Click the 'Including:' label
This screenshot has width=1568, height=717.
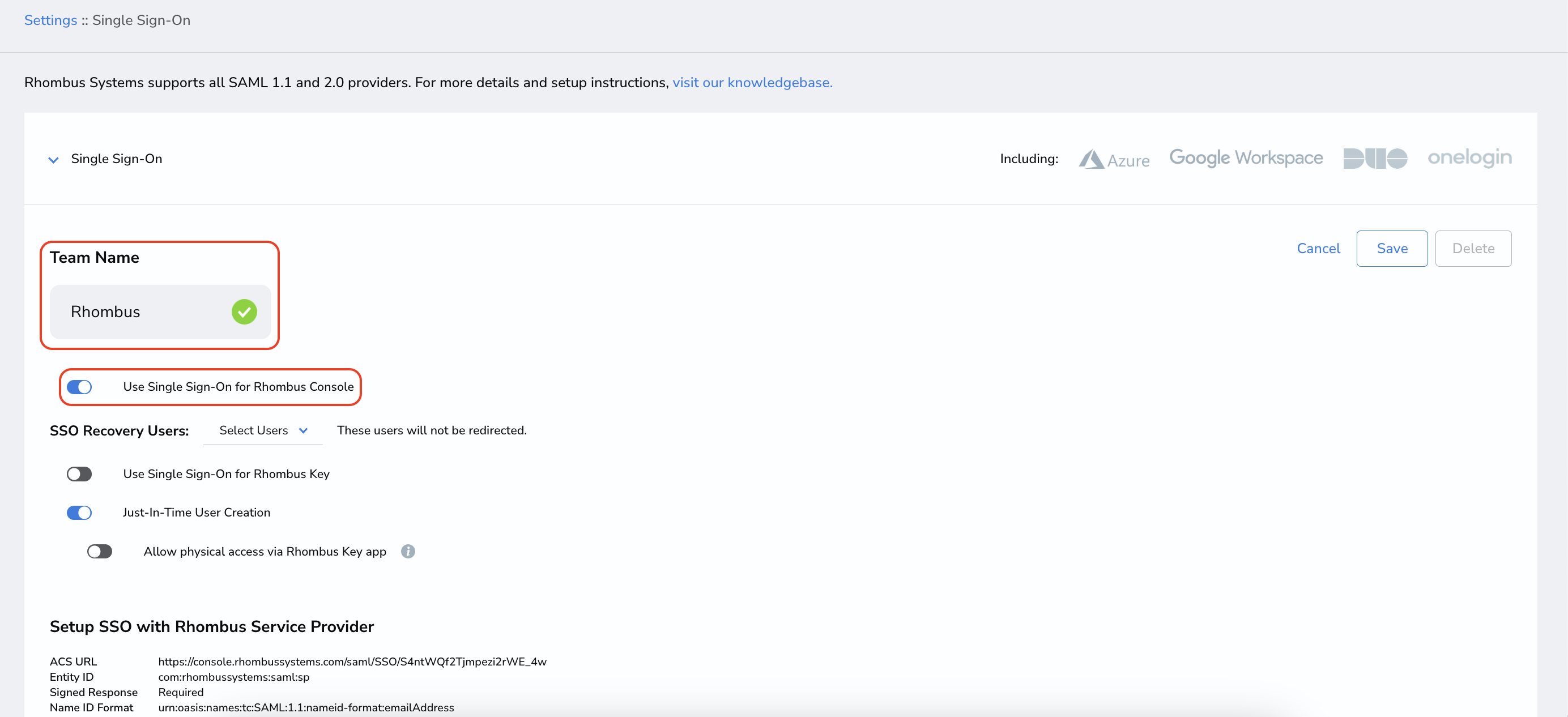coord(1029,159)
